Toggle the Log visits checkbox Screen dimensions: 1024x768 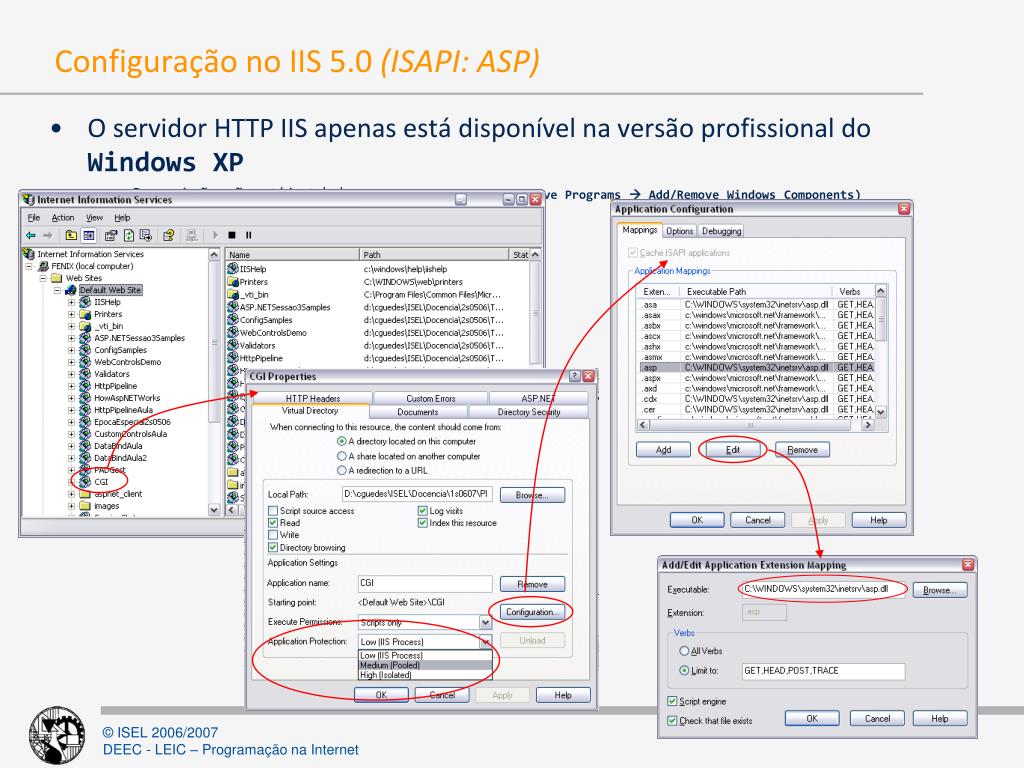[x=423, y=511]
